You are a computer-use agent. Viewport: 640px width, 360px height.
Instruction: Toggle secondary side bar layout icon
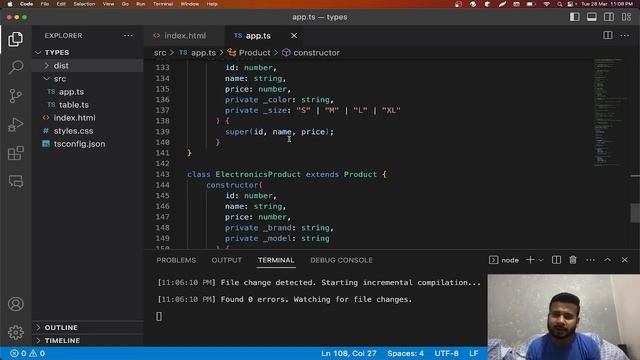pyautogui.click(x=609, y=17)
